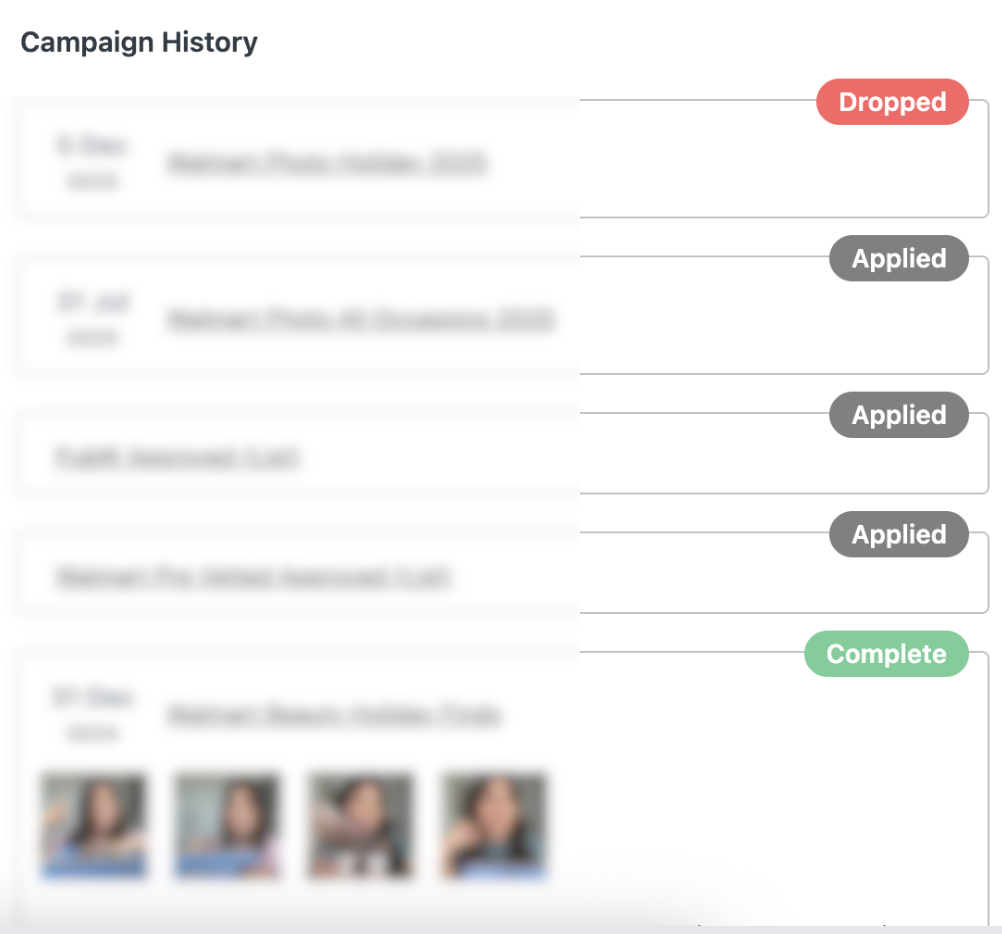Select the date shown in the first Applied card
Screen dimensions: 1002x934
(93, 318)
